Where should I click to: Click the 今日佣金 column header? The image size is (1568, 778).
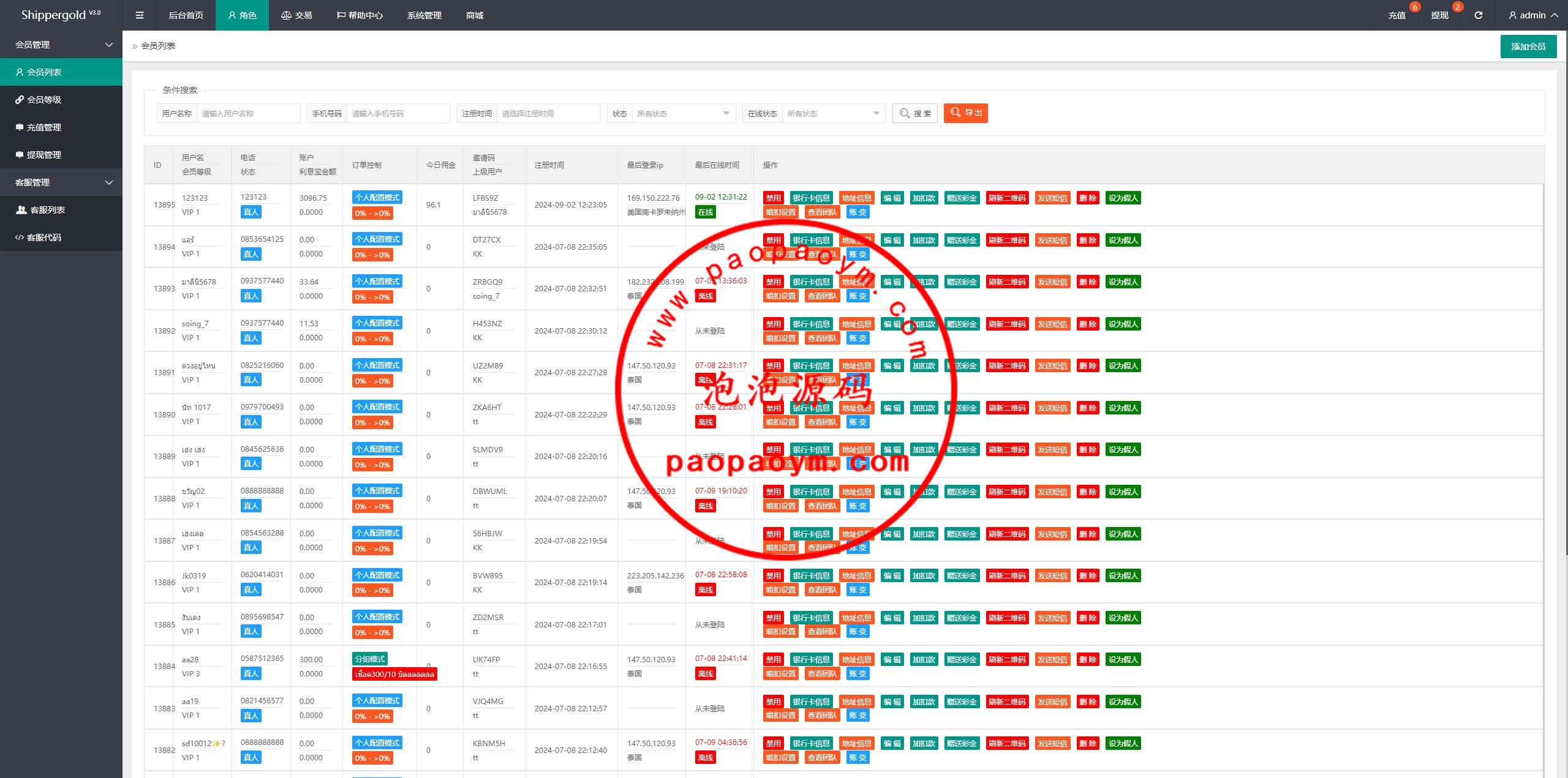[441, 165]
